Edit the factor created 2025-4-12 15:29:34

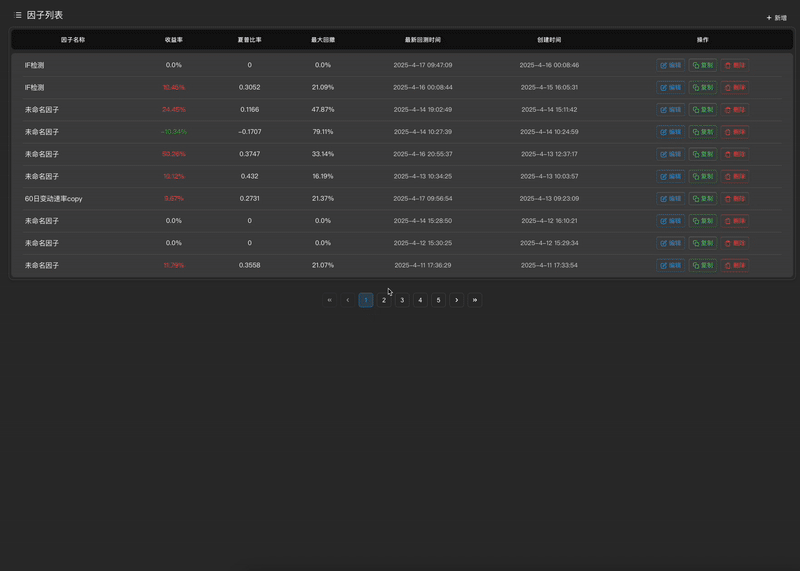[x=670, y=243]
